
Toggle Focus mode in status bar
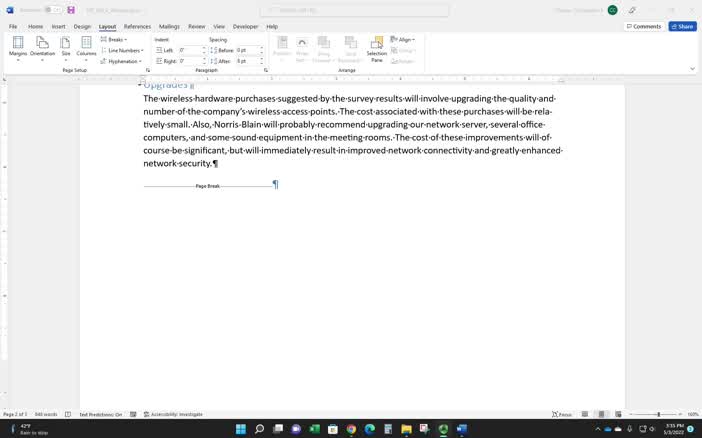click(562, 414)
